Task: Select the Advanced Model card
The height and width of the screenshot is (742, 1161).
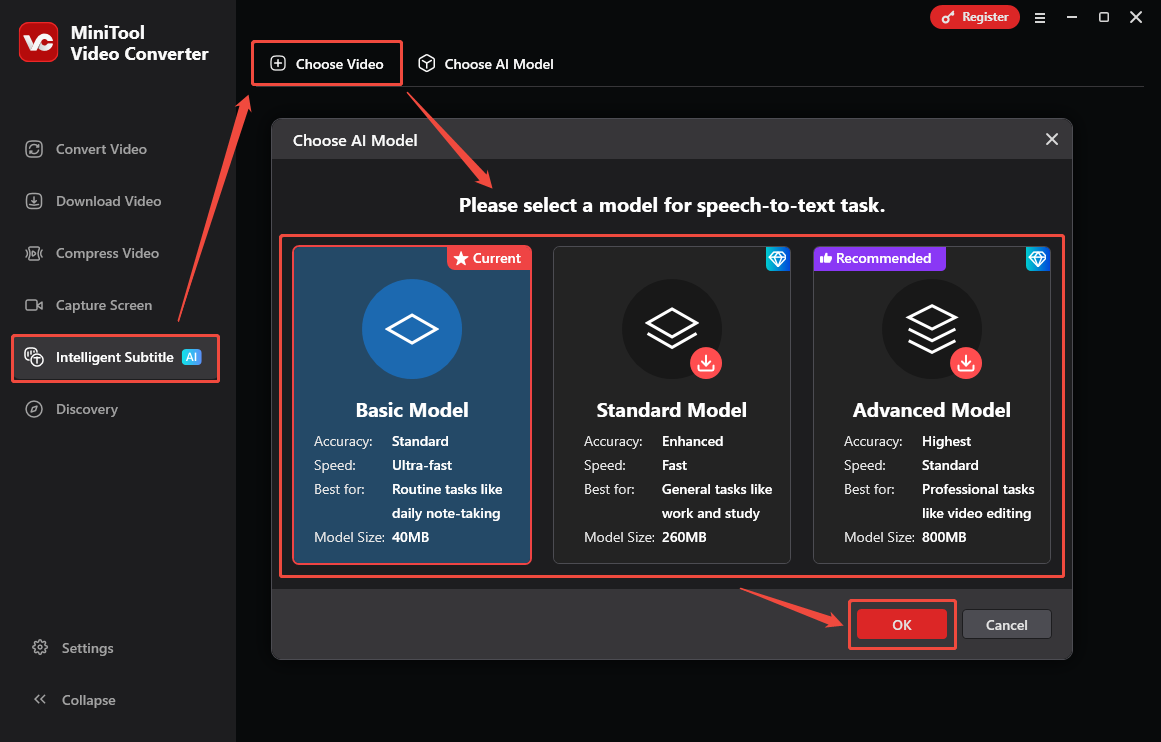Action: (x=931, y=470)
